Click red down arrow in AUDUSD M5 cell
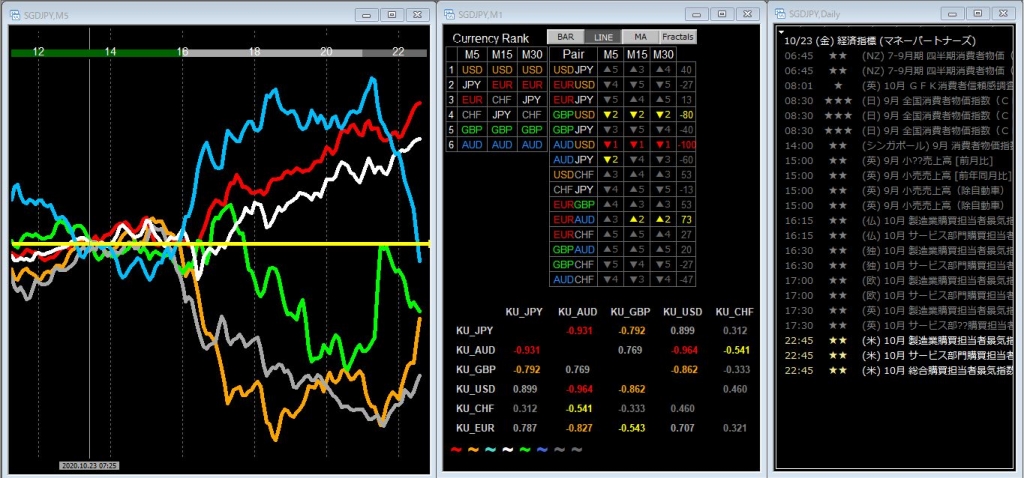Screen dimensions: 1024x478 pos(609,144)
